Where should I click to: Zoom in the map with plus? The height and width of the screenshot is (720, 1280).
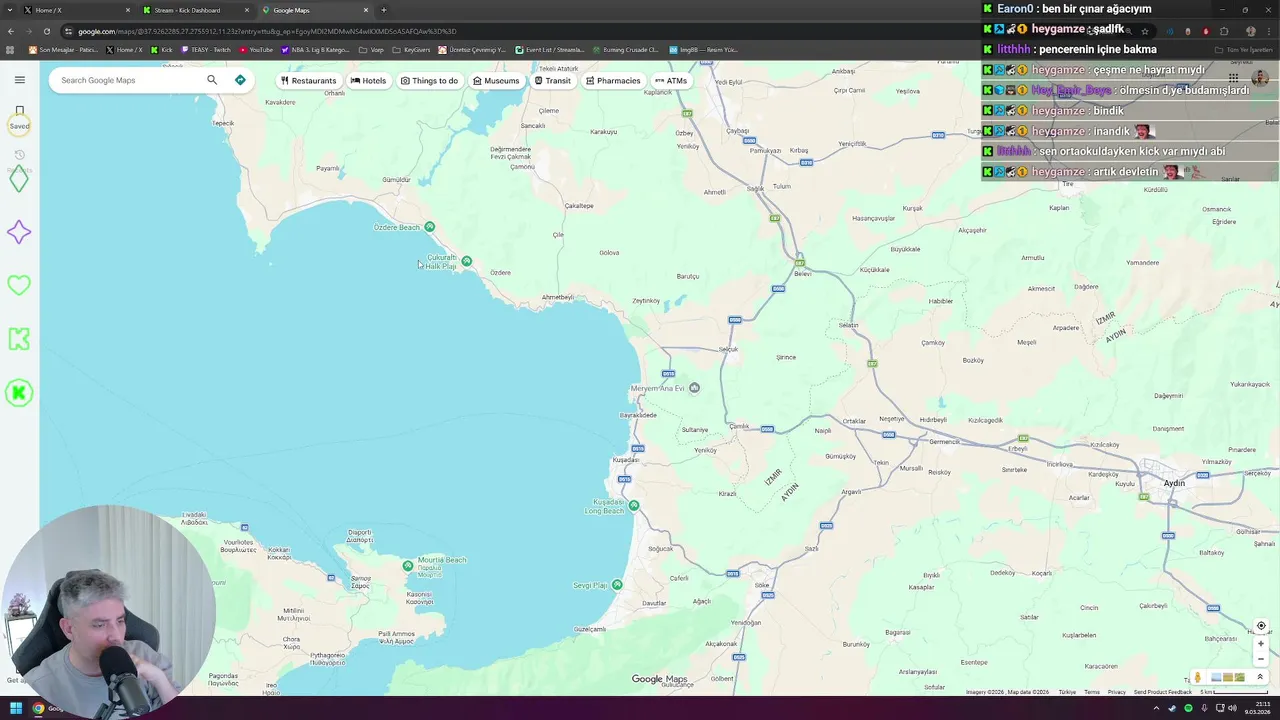1261,644
